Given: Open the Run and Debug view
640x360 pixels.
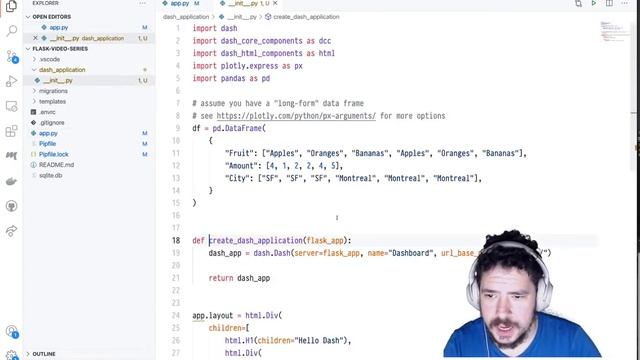Looking at the screenshot, I should pyautogui.click(x=11, y=81).
